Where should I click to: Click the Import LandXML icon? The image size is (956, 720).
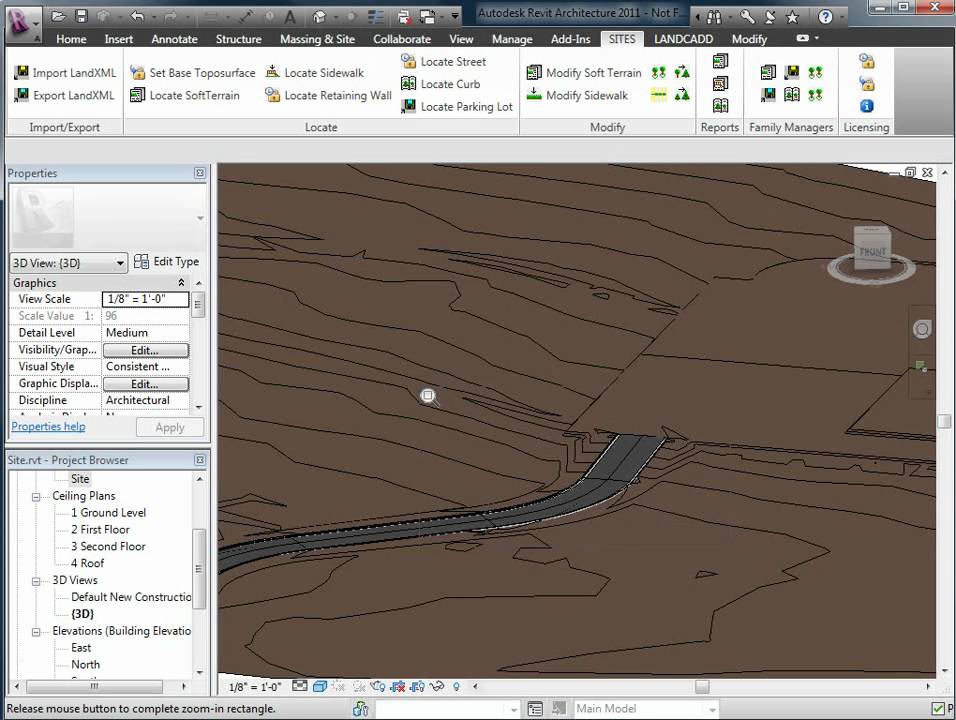click(x=21, y=73)
